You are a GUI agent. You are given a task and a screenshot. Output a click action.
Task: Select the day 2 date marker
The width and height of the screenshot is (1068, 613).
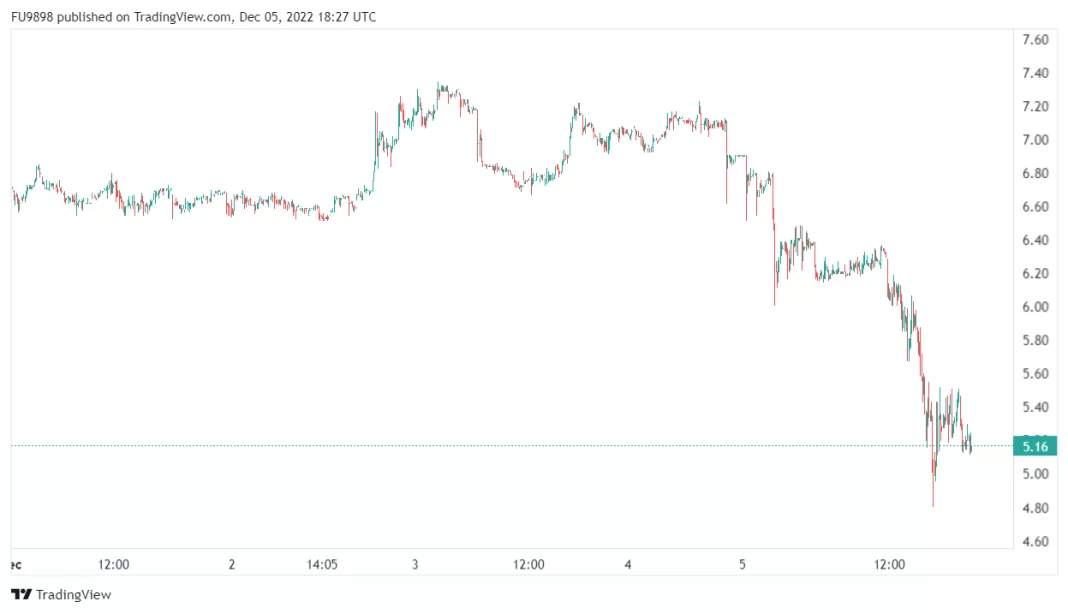(x=232, y=565)
